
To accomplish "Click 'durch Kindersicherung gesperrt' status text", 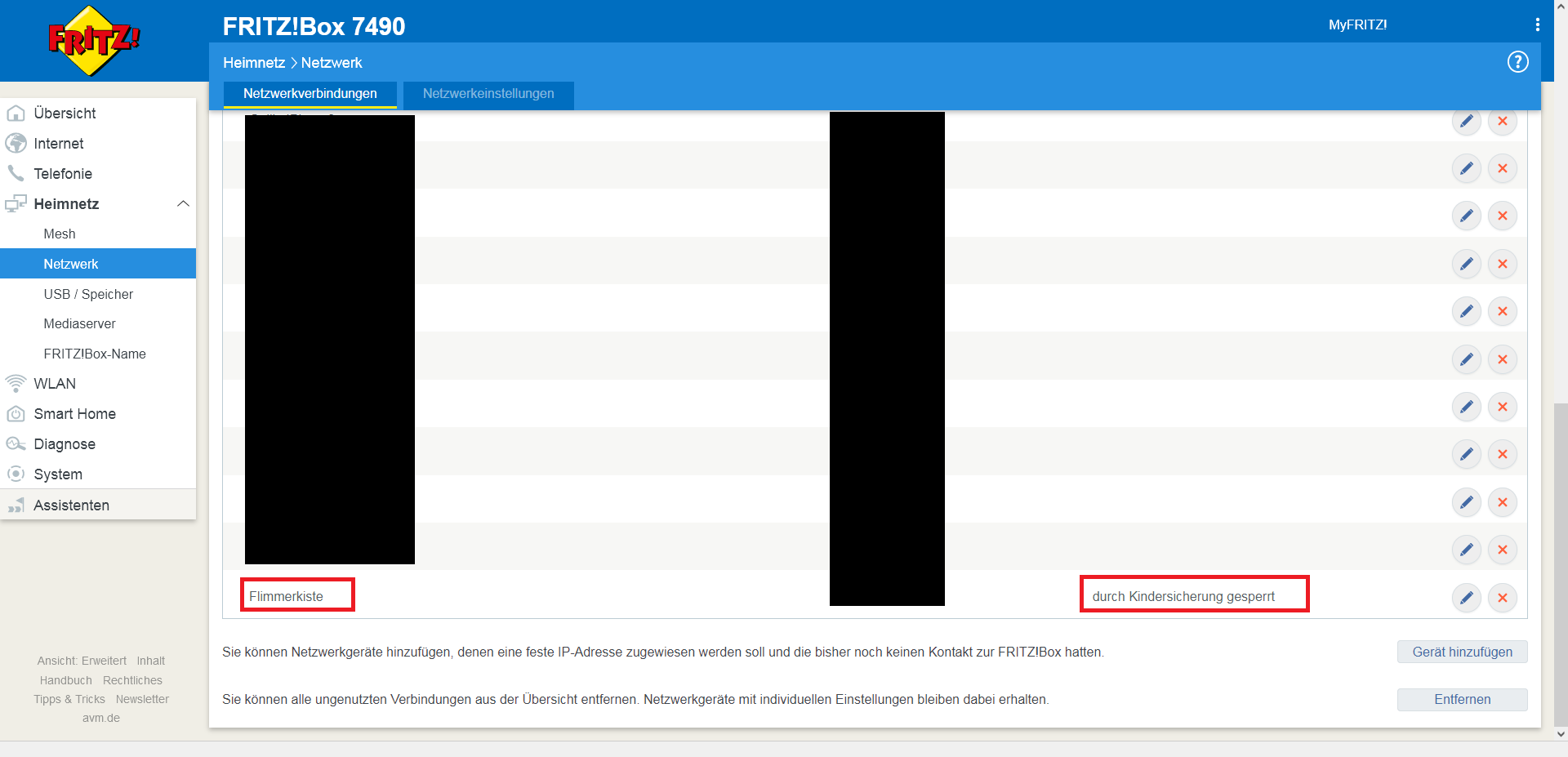I will 1183,596.
